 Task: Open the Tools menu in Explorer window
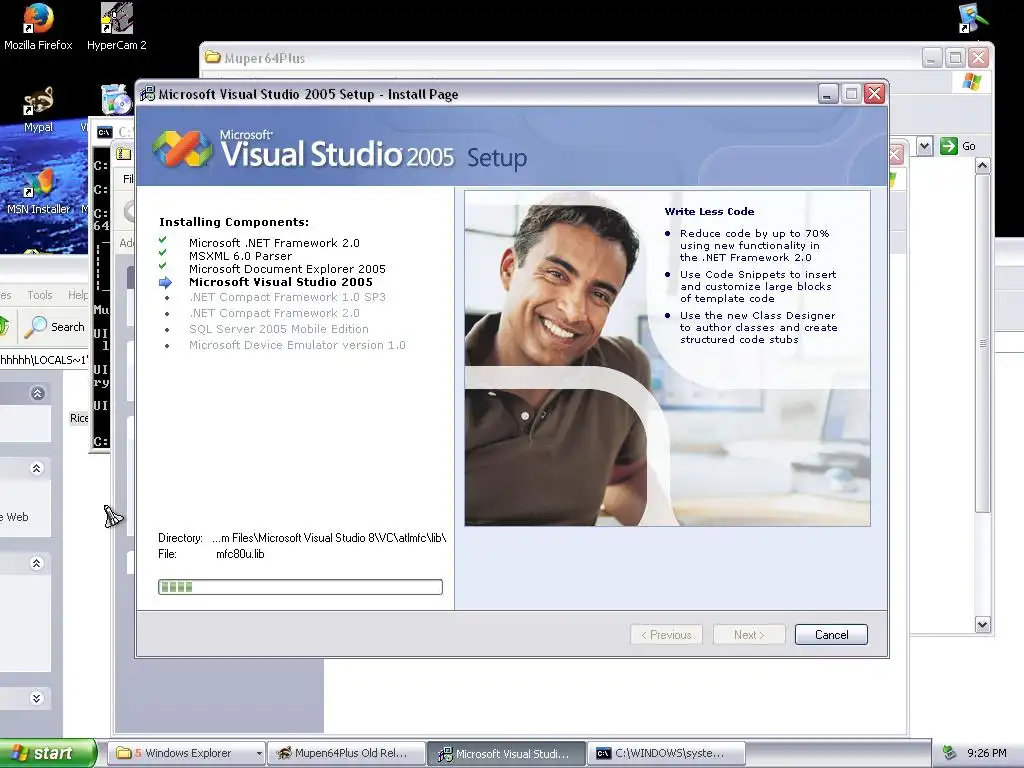click(40, 295)
